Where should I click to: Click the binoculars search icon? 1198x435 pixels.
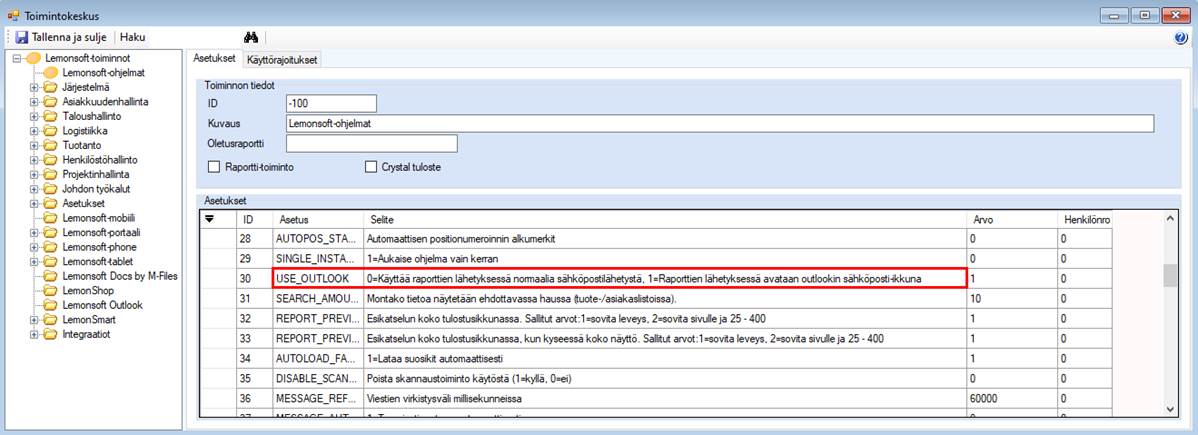251,37
